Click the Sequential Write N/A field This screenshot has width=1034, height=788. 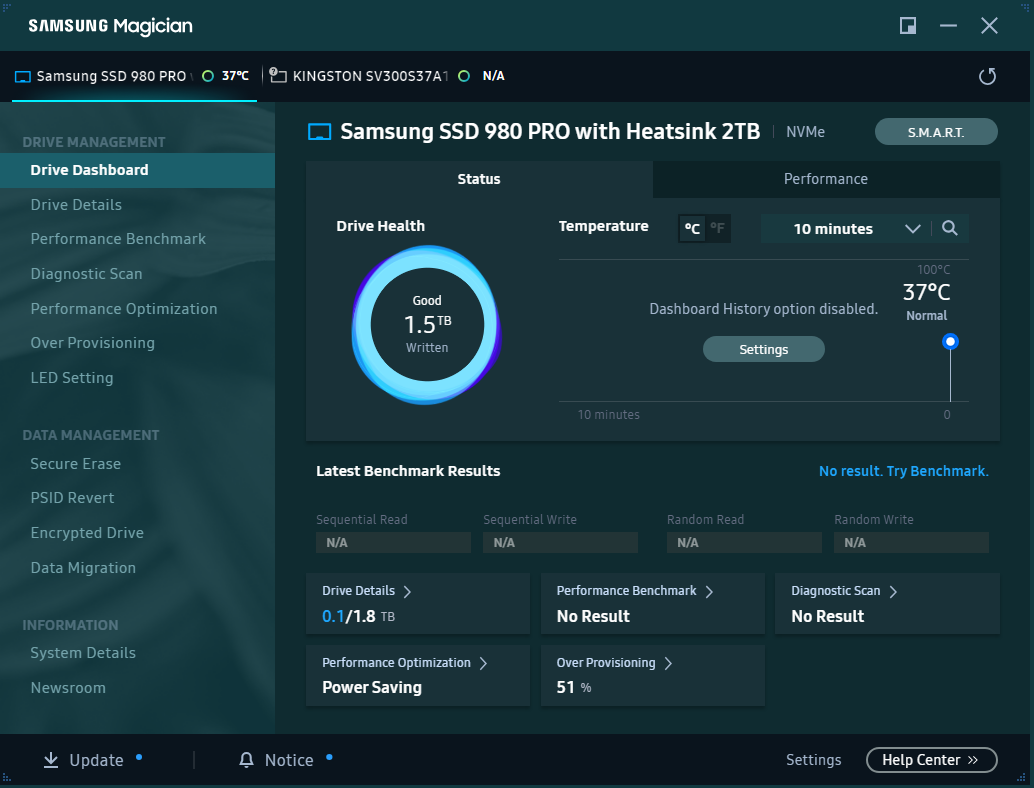[561, 543]
